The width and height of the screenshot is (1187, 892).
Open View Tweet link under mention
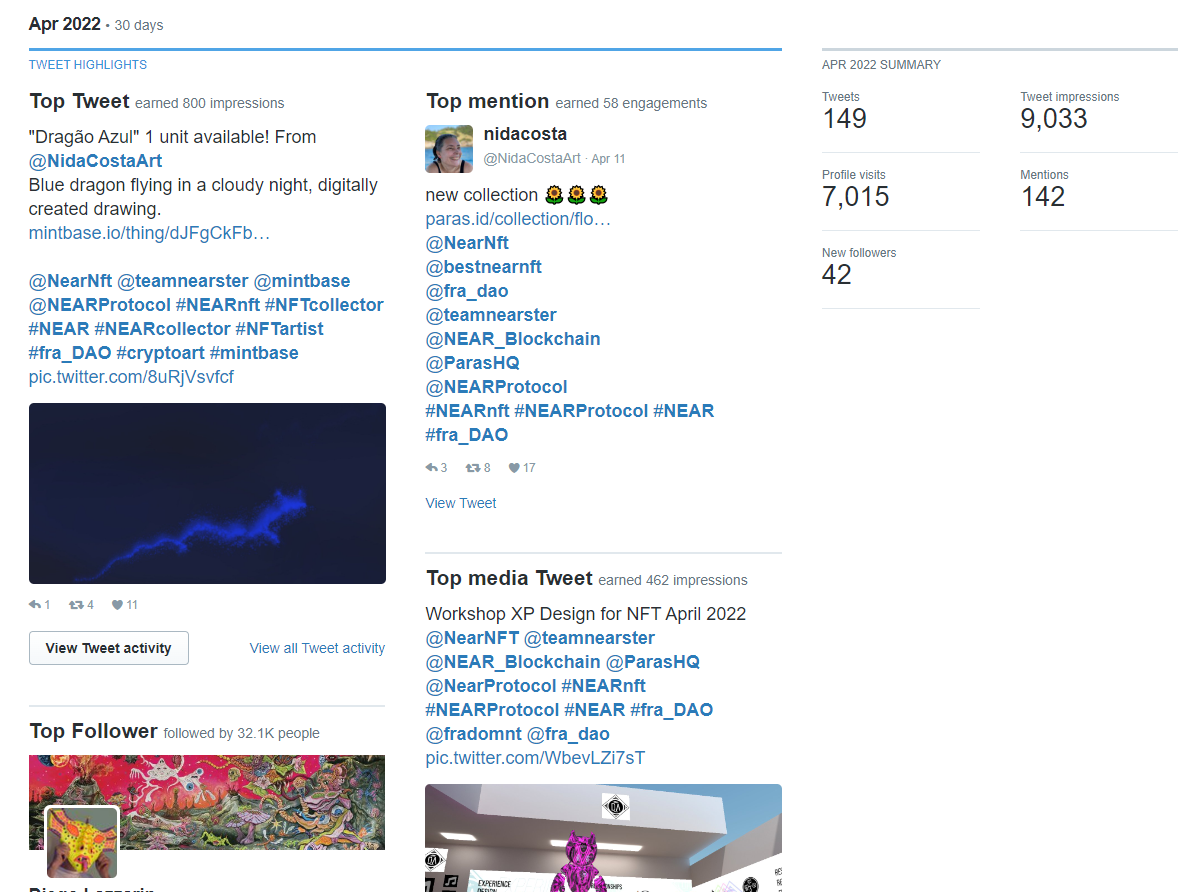coord(461,503)
